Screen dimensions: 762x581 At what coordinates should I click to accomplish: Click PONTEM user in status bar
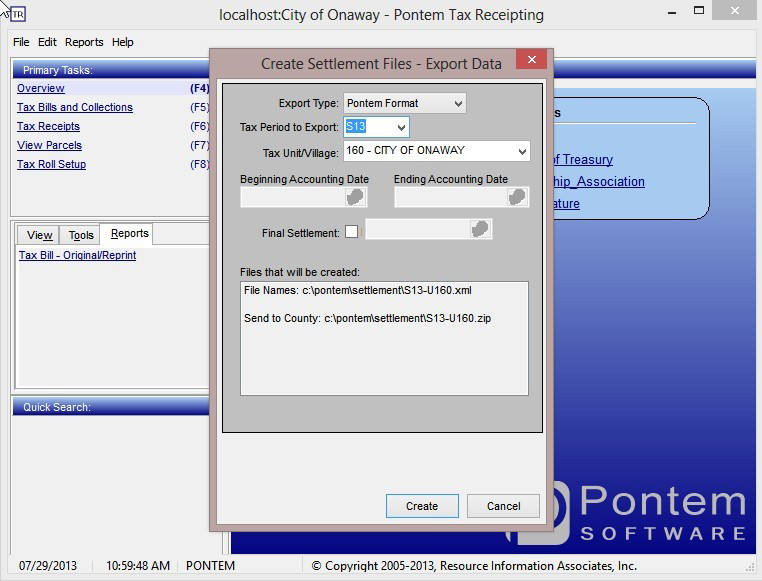[210, 566]
